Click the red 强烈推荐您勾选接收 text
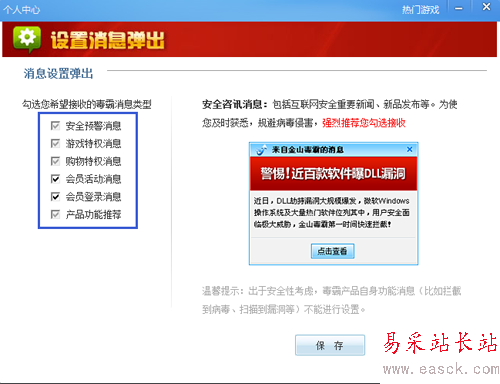This screenshot has height=384, width=500. [364, 123]
